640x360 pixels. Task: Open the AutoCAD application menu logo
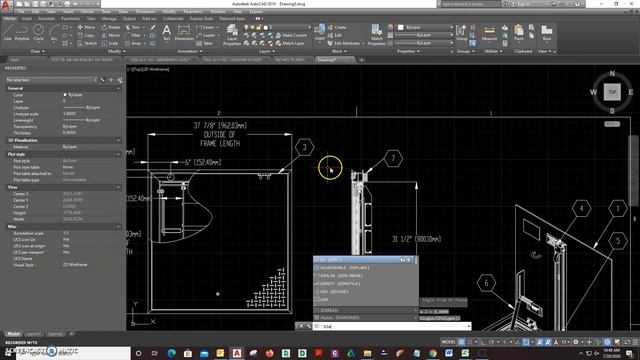tap(5, 5)
